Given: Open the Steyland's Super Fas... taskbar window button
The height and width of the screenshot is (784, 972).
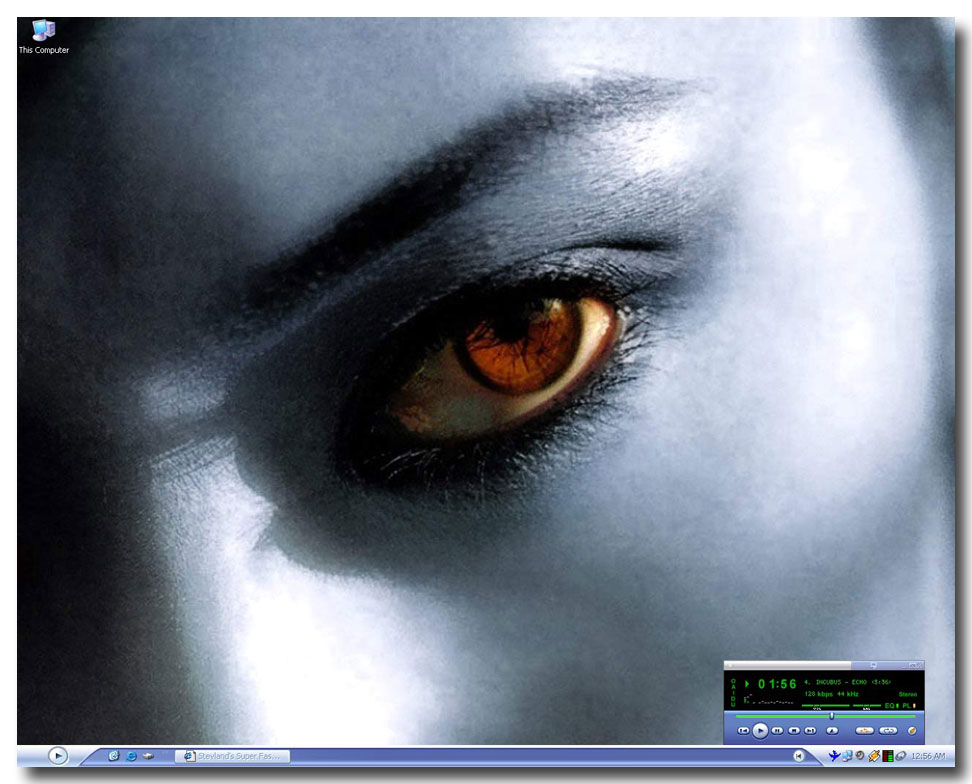Looking at the screenshot, I should [232, 756].
